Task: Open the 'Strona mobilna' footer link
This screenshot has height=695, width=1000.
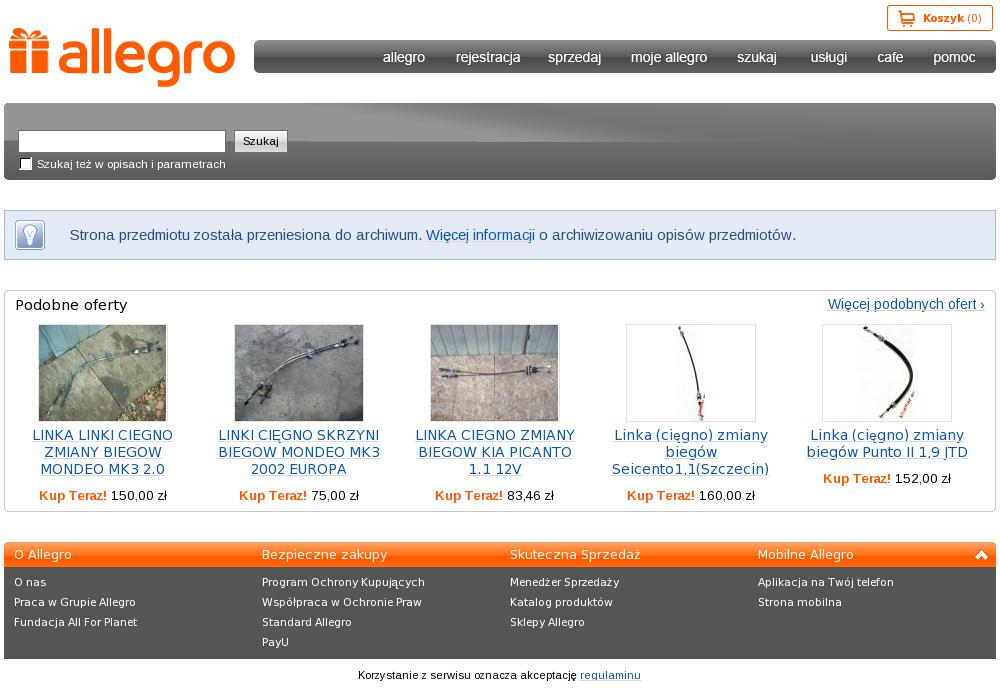Action: click(x=800, y=602)
